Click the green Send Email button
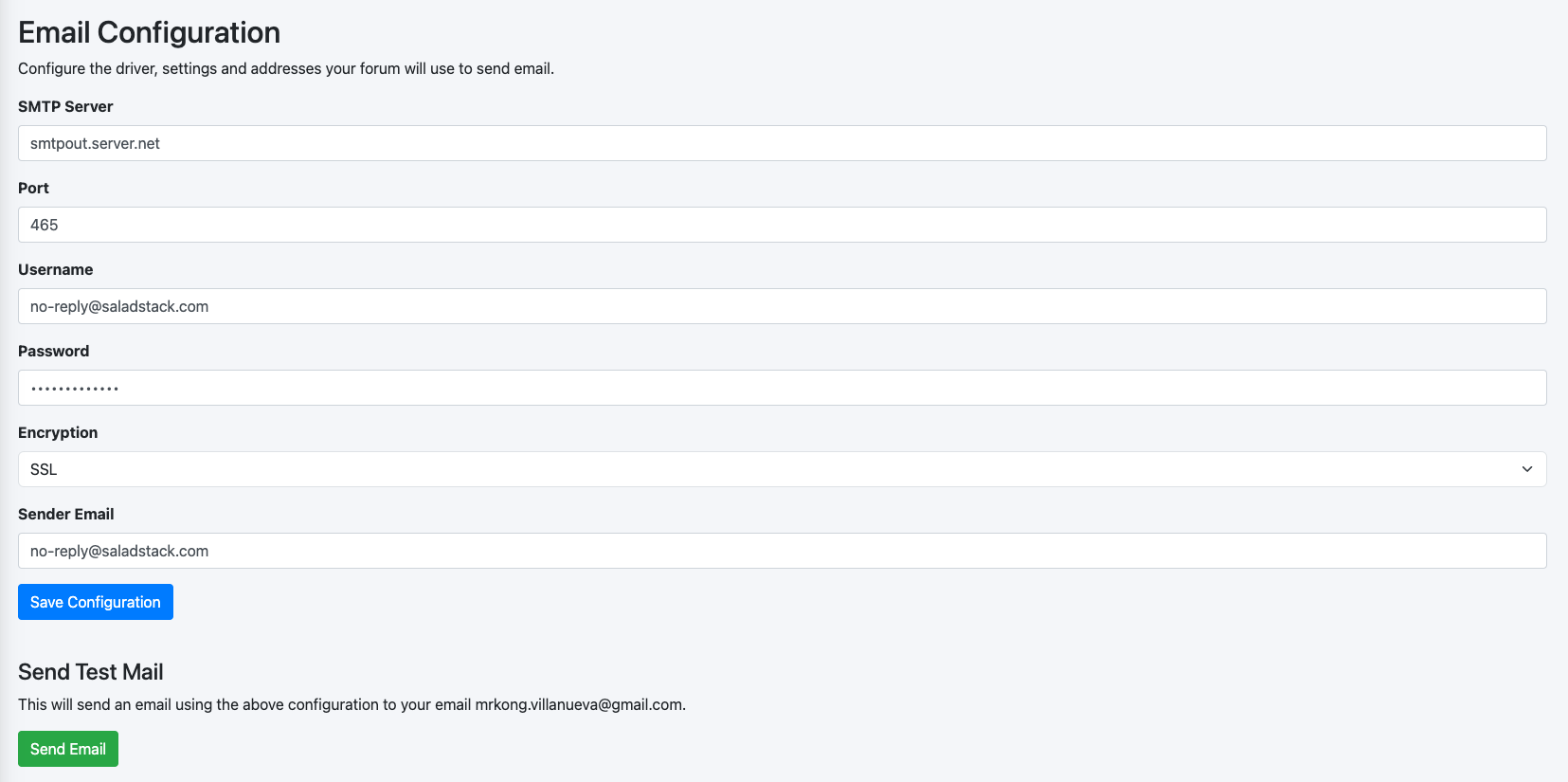1568x782 pixels. click(x=68, y=749)
